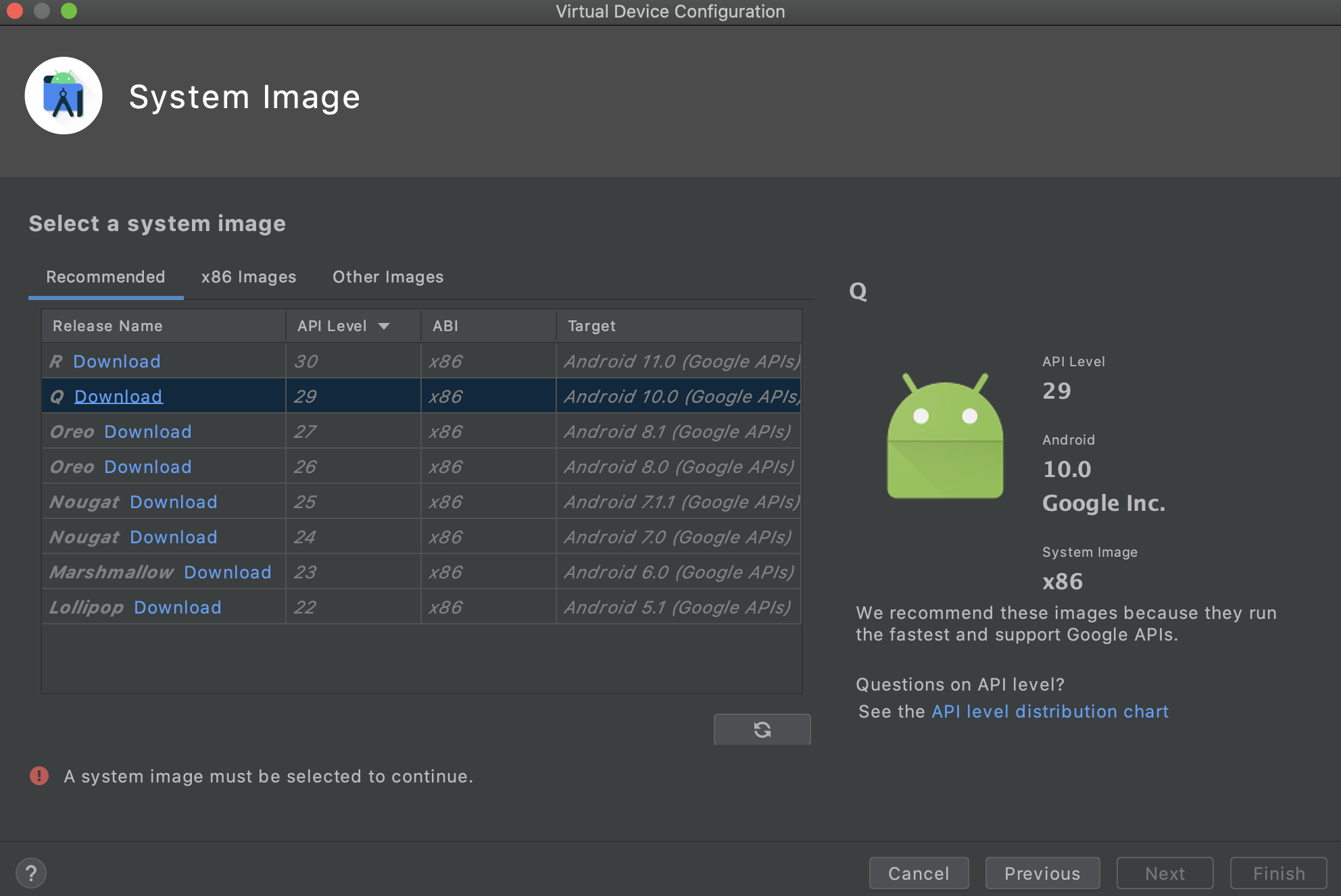Image resolution: width=1341 pixels, height=896 pixels.
Task: Select the Android 10.0 (Google APIs) cell
Action: click(x=679, y=397)
